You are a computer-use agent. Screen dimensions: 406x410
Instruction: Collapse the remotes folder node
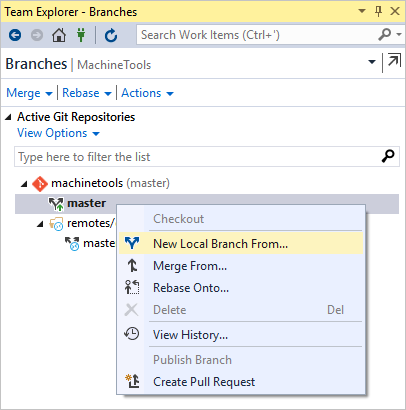click(40, 224)
